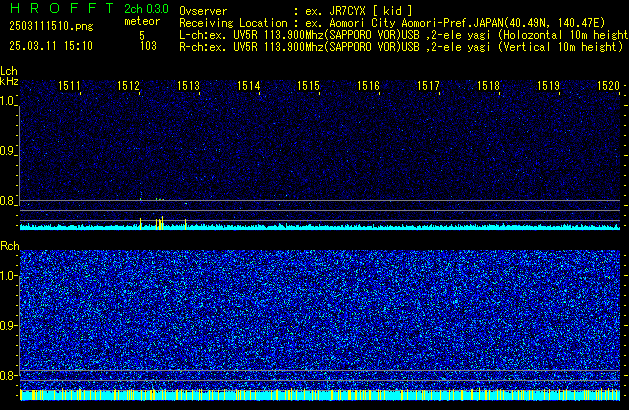This screenshot has height=410, width=629.
Task: Click the filename 2503111510.png
Action: 51,26
